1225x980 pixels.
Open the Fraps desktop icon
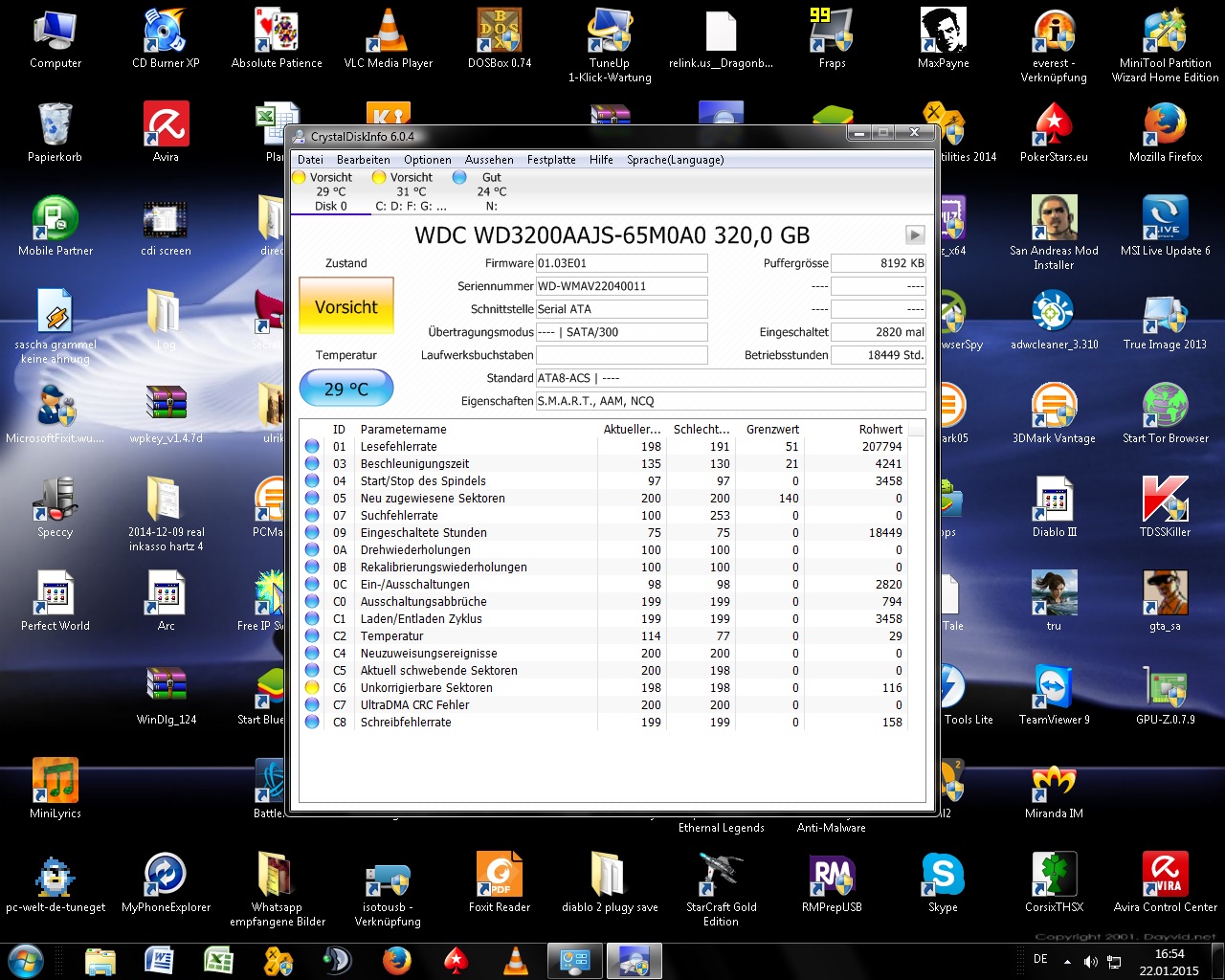tap(832, 38)
